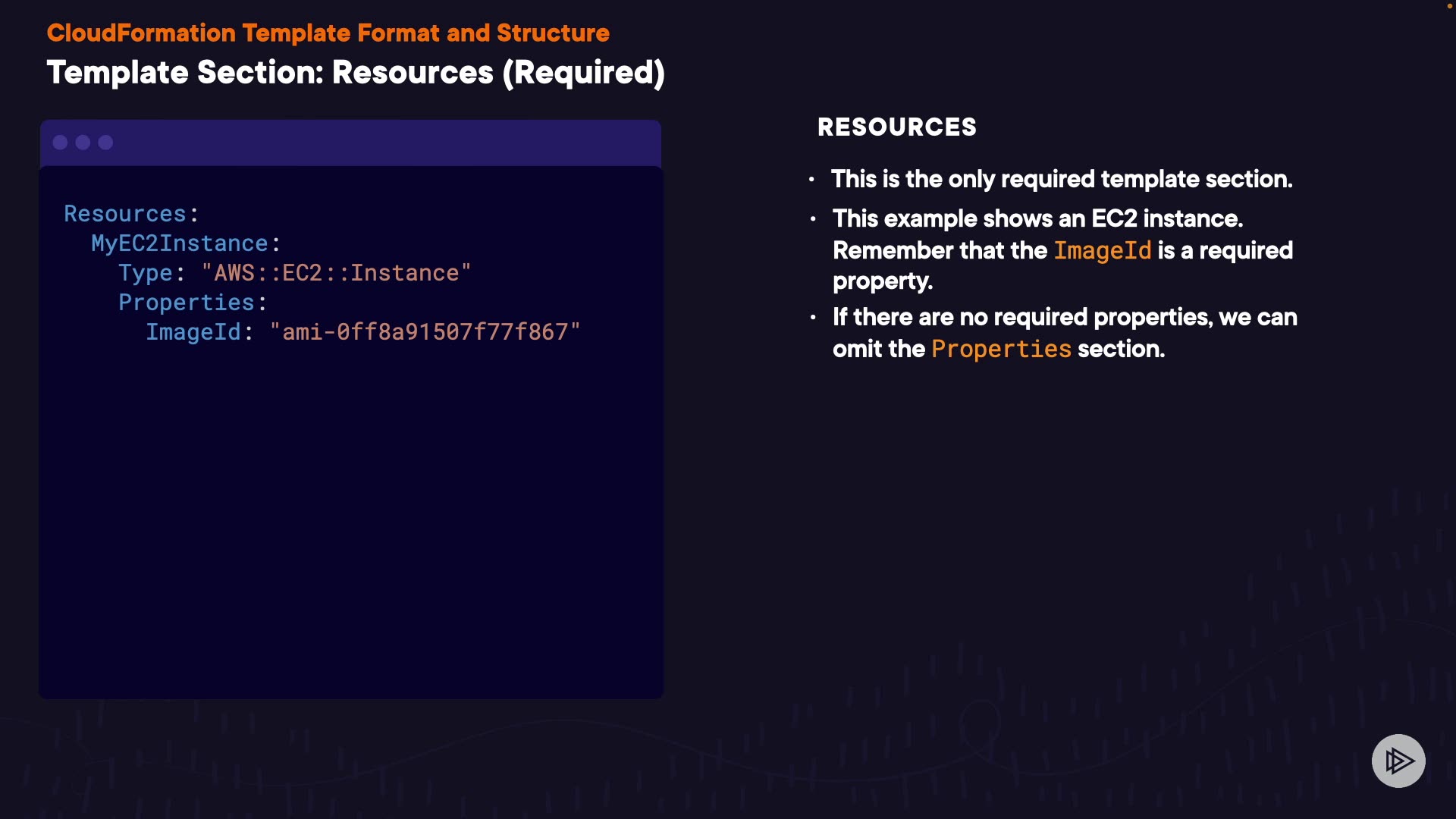Screen dimensions: 1456x819
Task: Click the purple code window title bar
Action: click(x=379, y=143)
